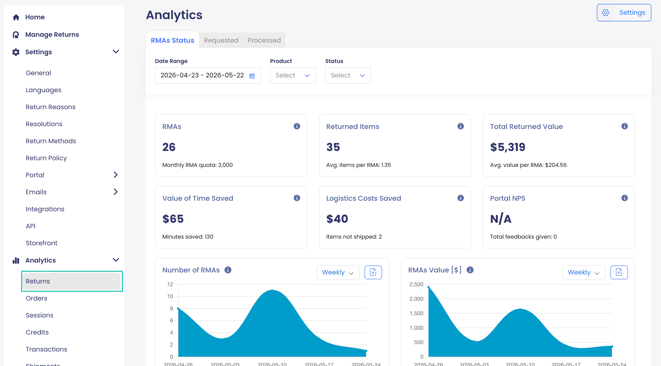661x366 pixels.
Task: Click the info icon on Portal NPS card
Action: pyautogui.click(x=624, y=198)
